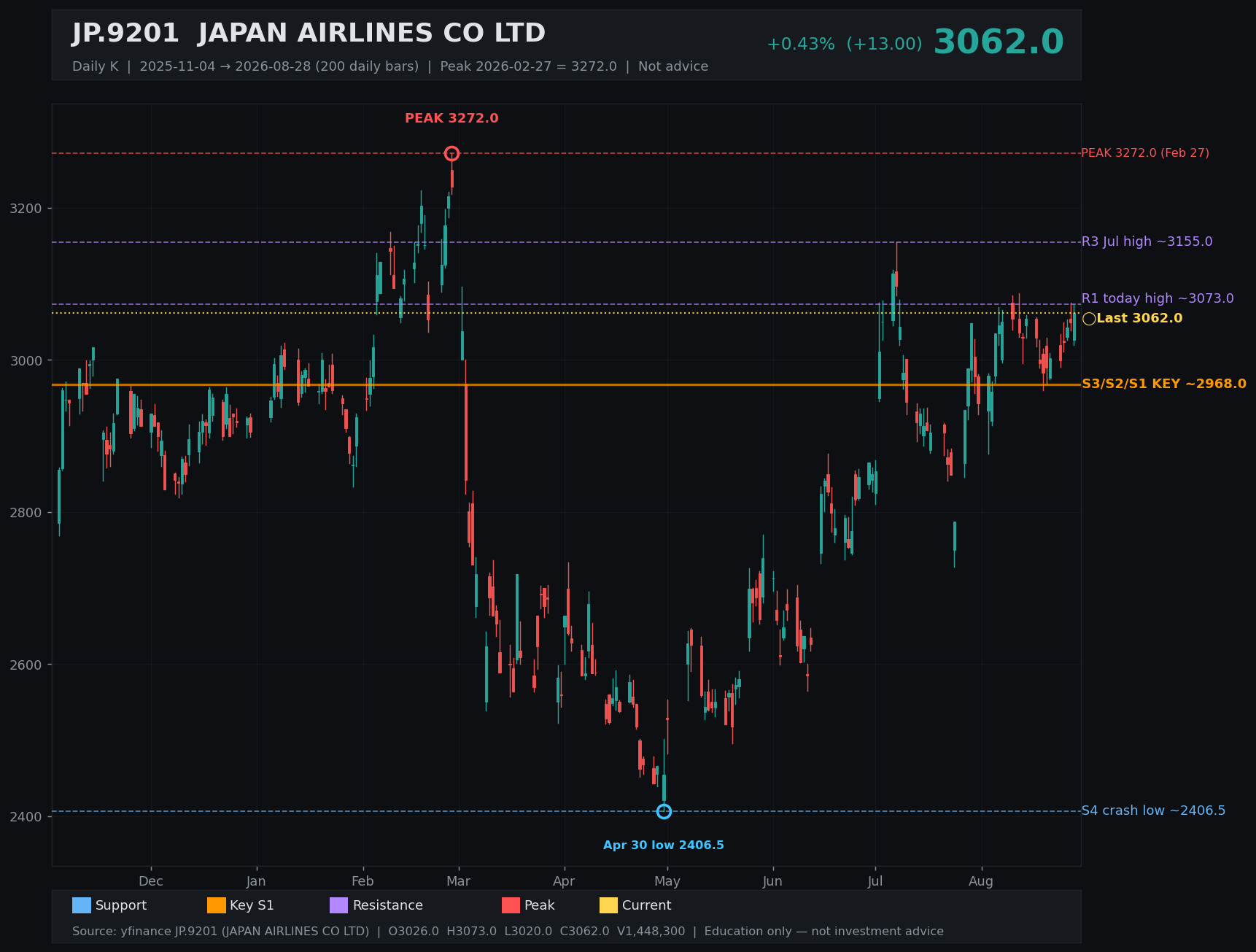Viewport: 1256px width, 952px height.
Task: Select the red Peak legend swatch
Action: [511, 905]
